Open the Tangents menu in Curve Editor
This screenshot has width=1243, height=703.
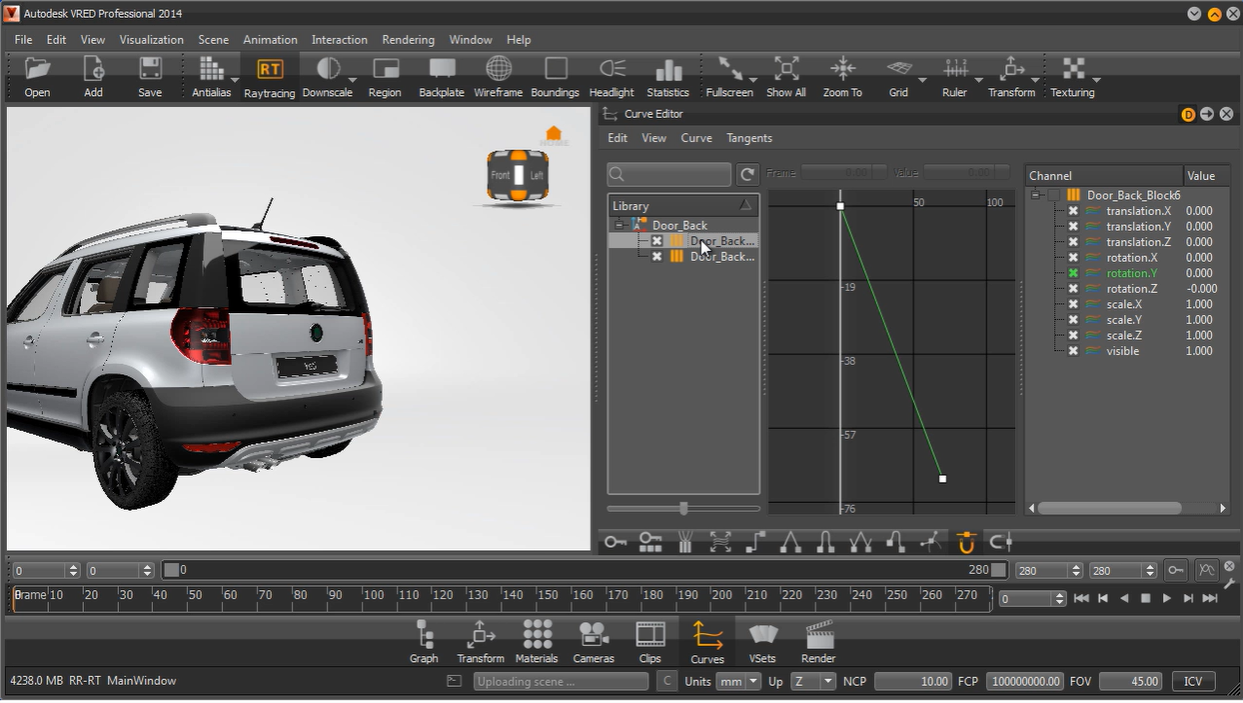tap(749, 138)
